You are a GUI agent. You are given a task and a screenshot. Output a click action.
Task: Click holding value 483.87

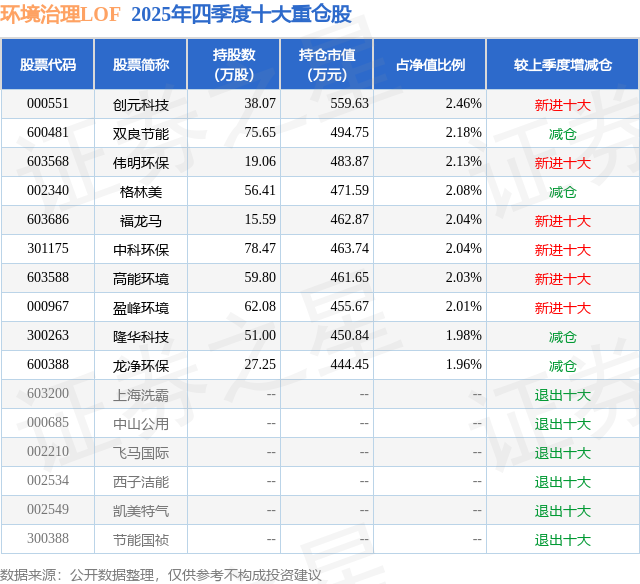coord(349,162)
